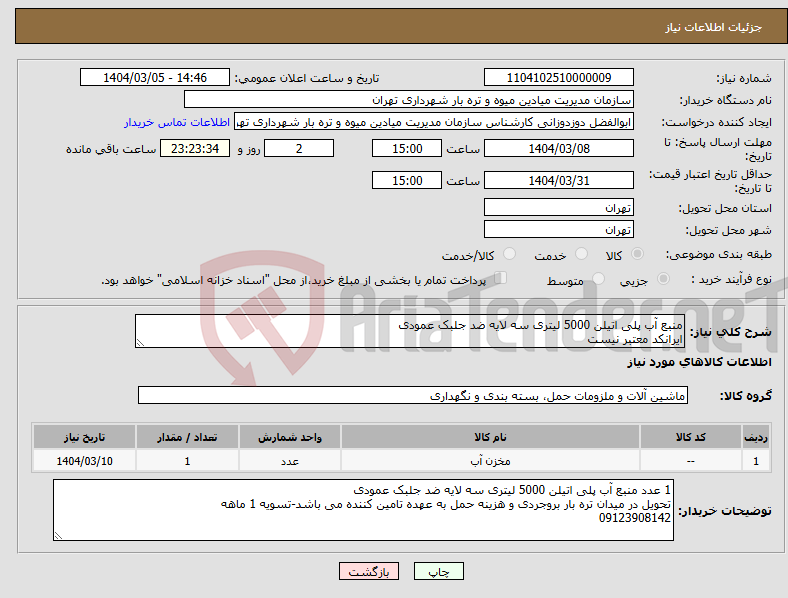
Task: Click the جزئیات اطلاعات نیاز page header
Action: pyautogui.click(x=714, y=27)
